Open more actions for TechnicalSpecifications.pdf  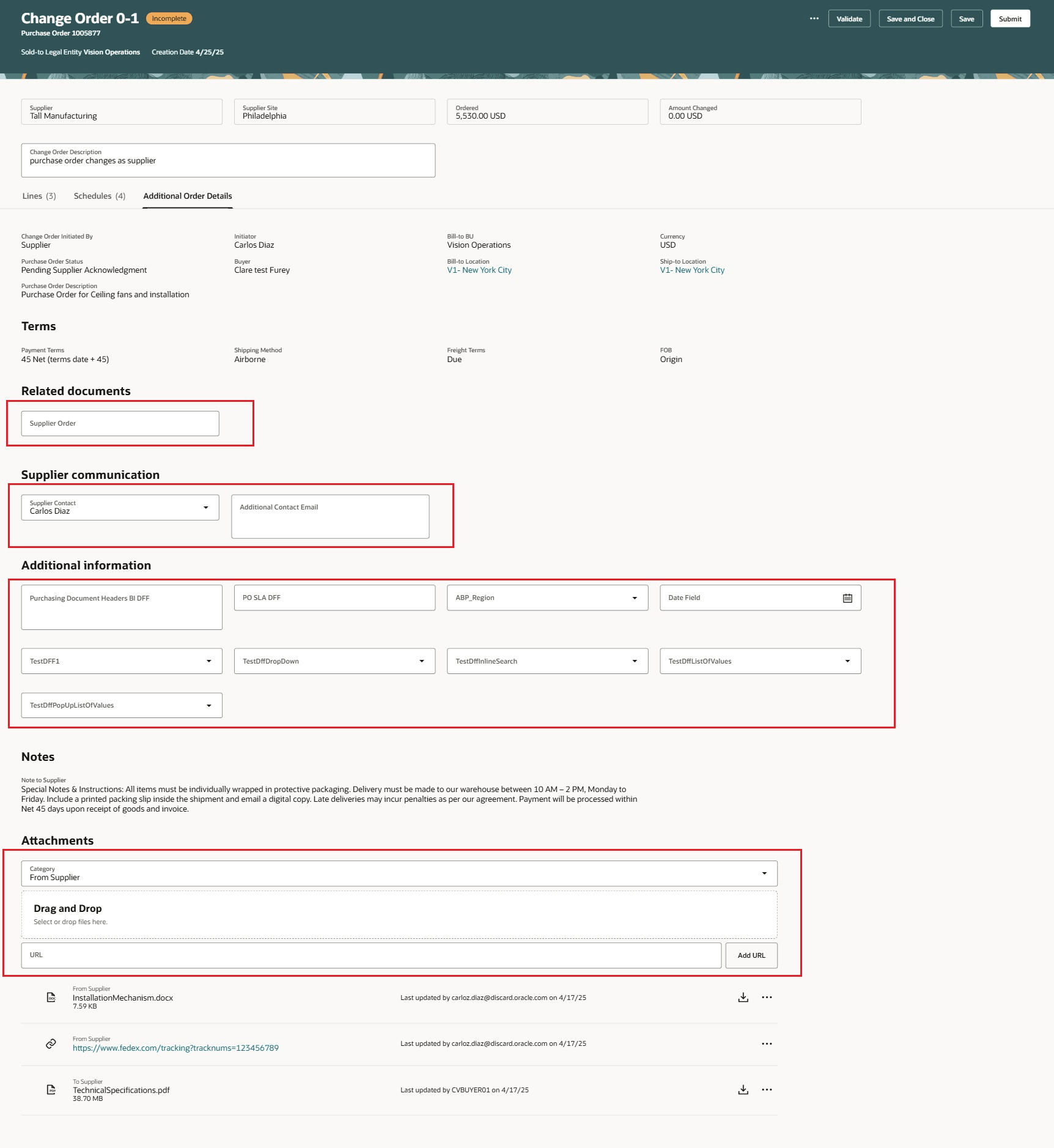767,1089
